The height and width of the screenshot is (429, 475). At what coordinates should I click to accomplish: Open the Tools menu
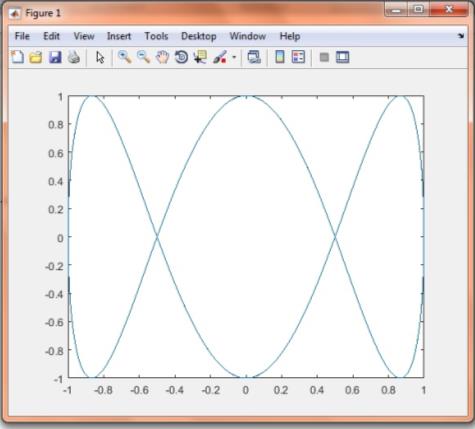(156, 36)
